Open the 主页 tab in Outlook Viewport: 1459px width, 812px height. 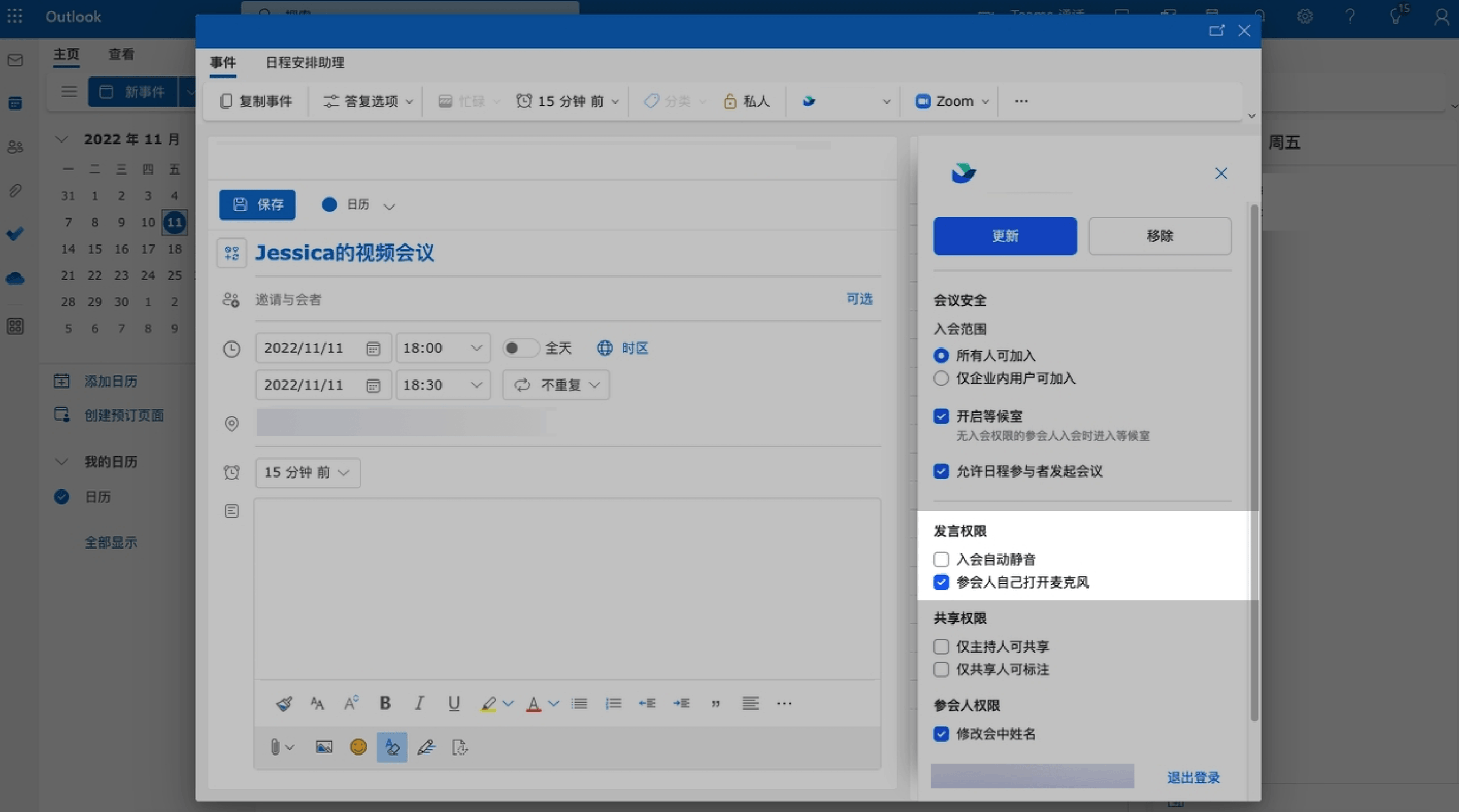pyautogui.click(x=66, y=54)
